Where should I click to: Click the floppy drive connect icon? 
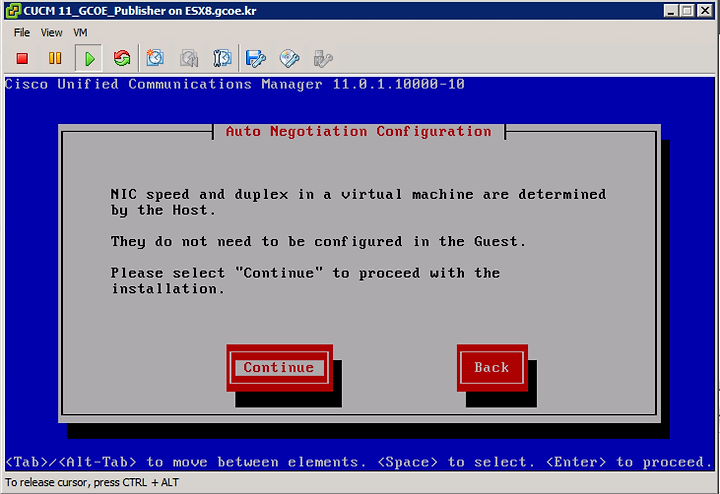pyautogui.click(x=256, y=58)
